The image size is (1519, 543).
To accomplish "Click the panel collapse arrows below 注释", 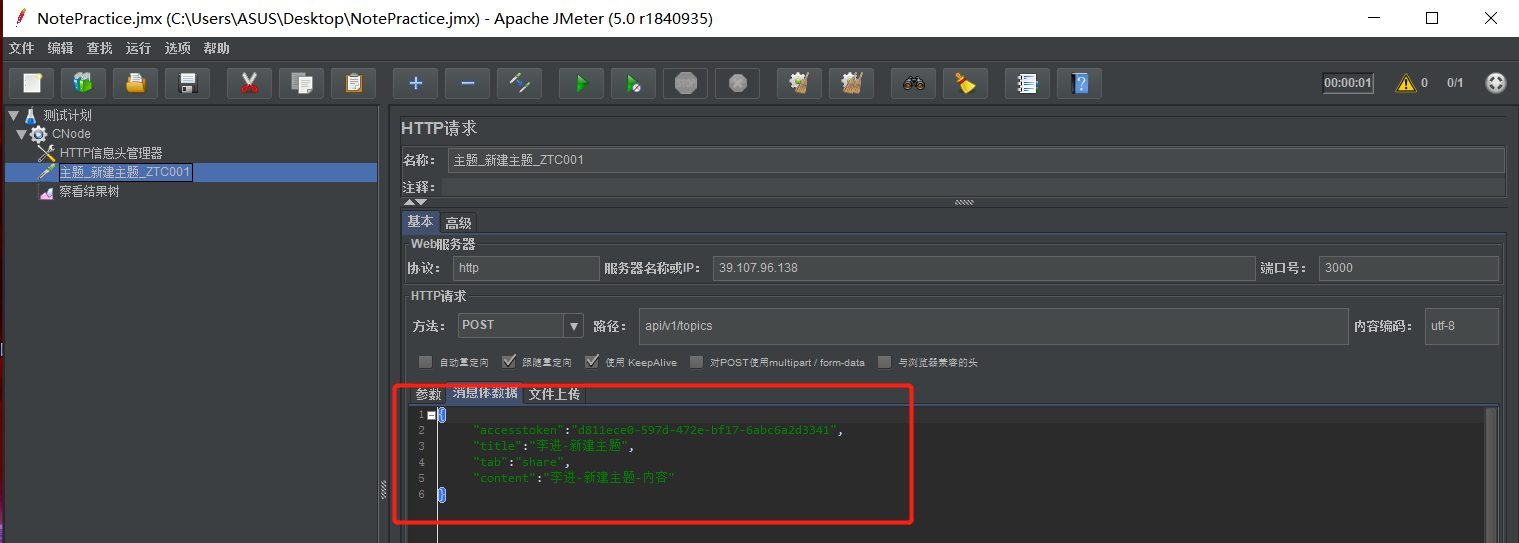I will coord(414,202).
